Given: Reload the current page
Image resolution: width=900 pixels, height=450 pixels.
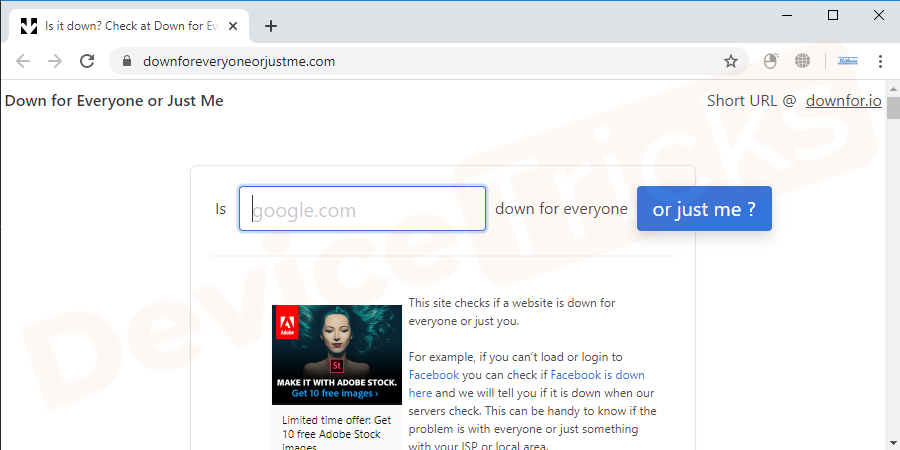Looking at the screenshot, I should tap(87, 61).
